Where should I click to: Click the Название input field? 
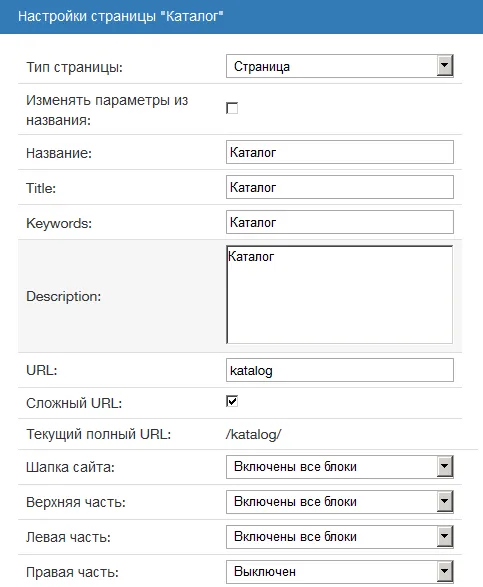click(340, 152)
